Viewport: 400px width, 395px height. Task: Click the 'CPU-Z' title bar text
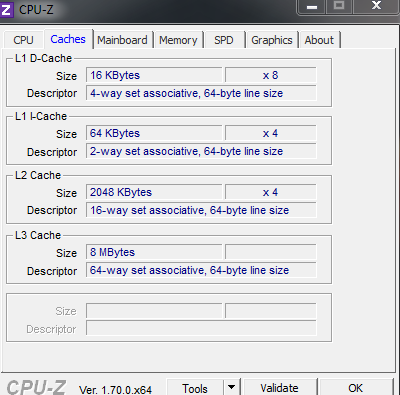click(x=36, y=9)
